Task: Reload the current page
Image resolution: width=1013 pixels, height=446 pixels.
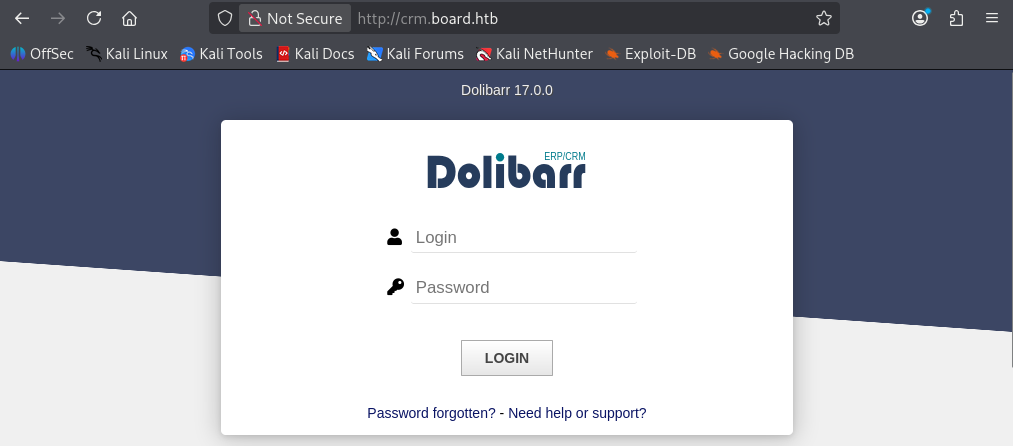Action: click(x=94, y=18)
